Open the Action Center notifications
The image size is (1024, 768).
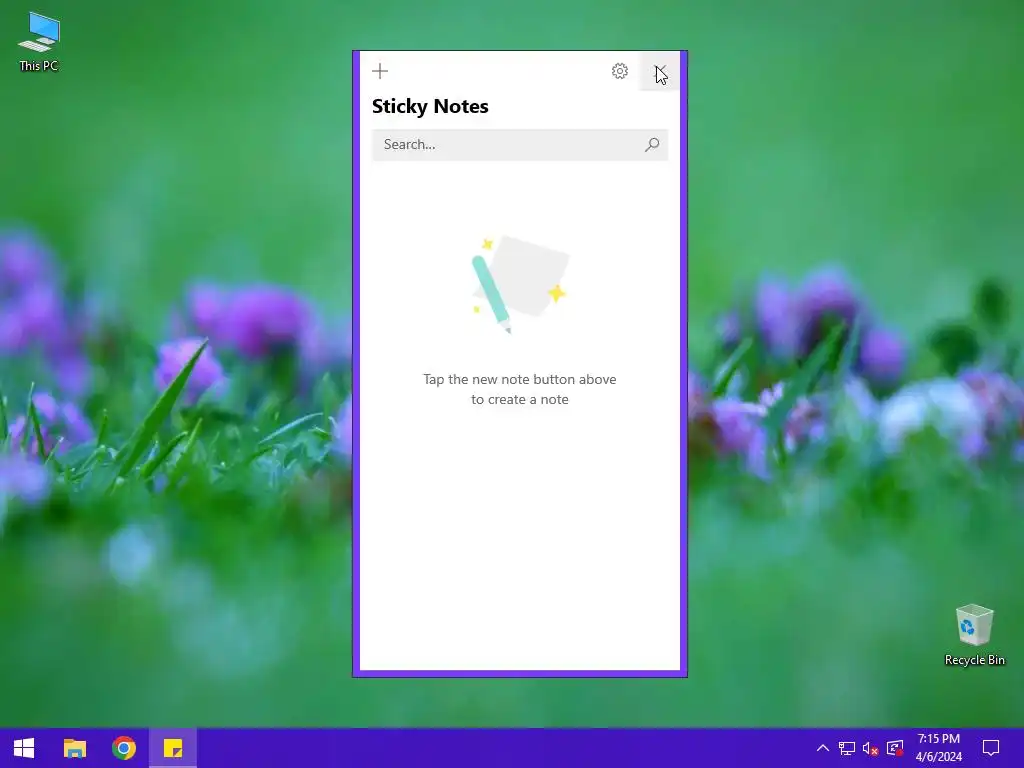click(x=991, y=748)
